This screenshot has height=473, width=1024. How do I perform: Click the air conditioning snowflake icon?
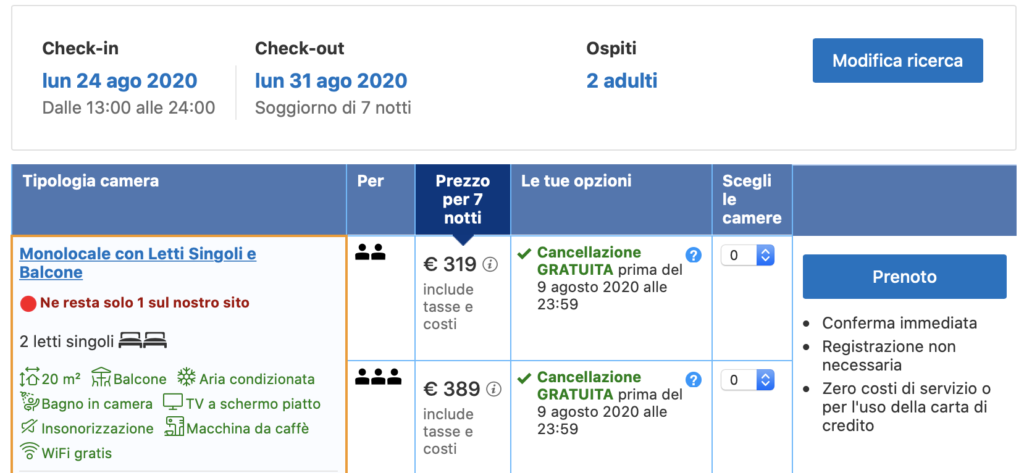tap(186, 378)
